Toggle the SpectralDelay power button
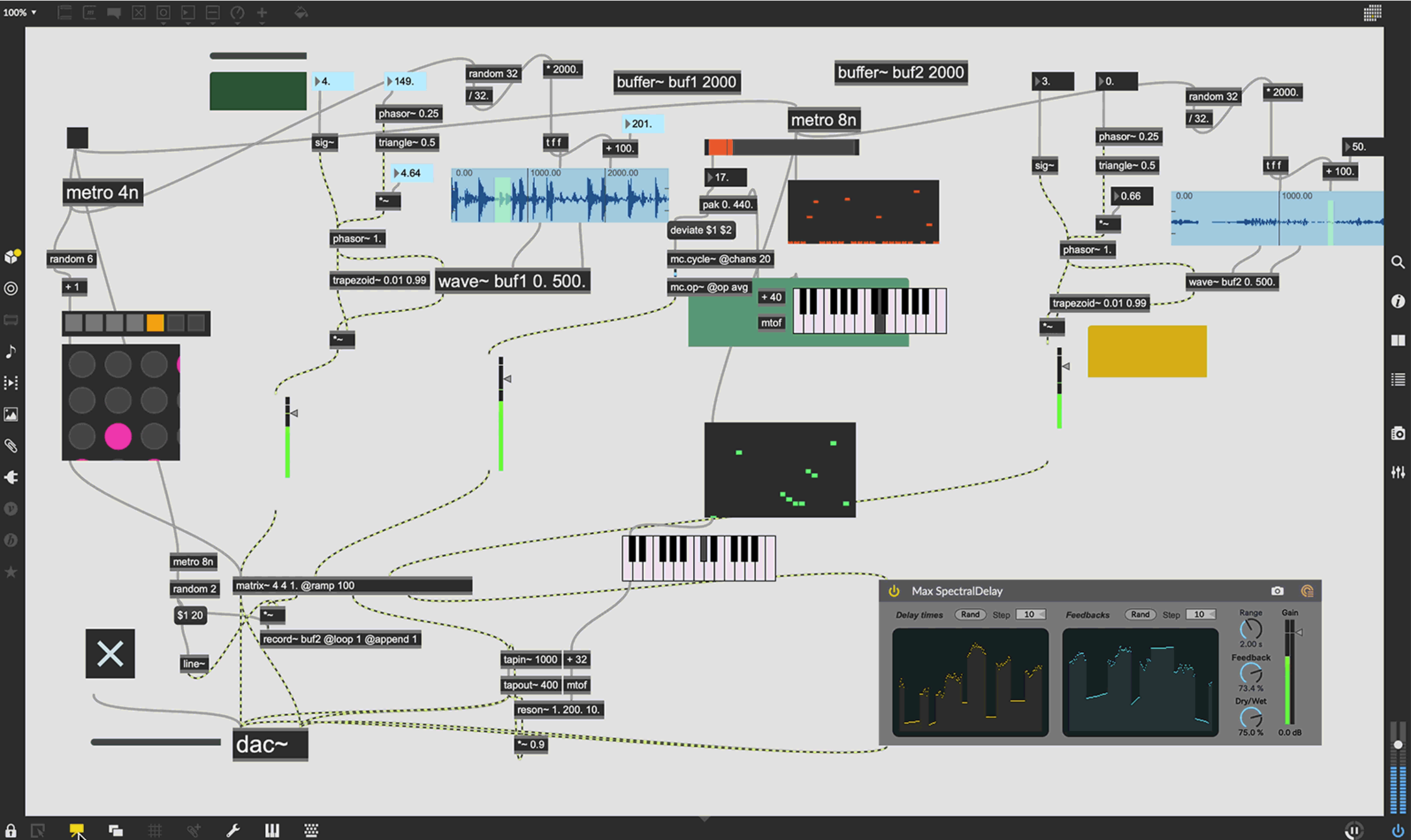Image resolution: width=1411 pixels, height=840 pixels. [x=894, y=591]
